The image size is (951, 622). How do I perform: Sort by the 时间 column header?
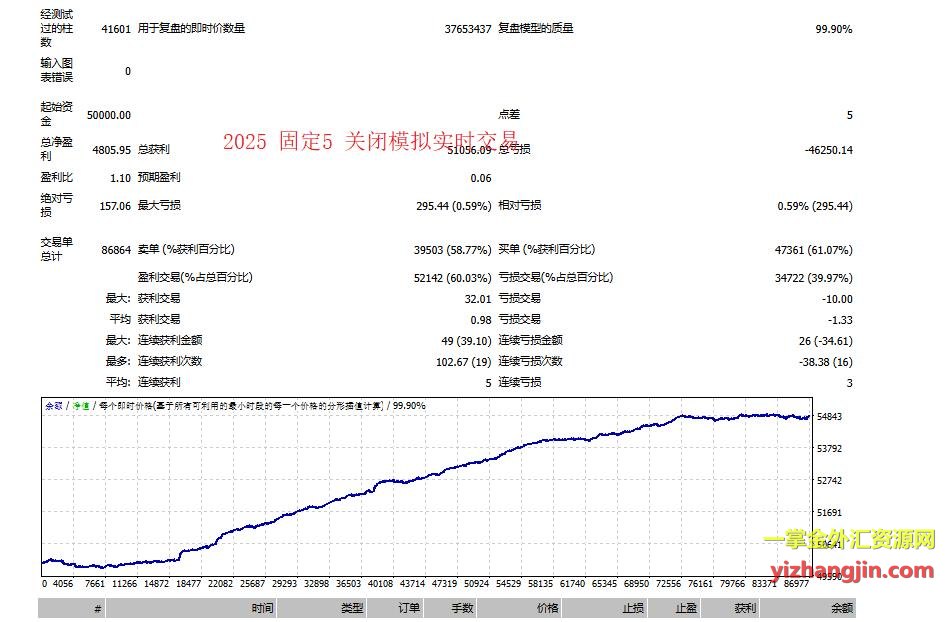pyautogui.click(x=263, y=608)
